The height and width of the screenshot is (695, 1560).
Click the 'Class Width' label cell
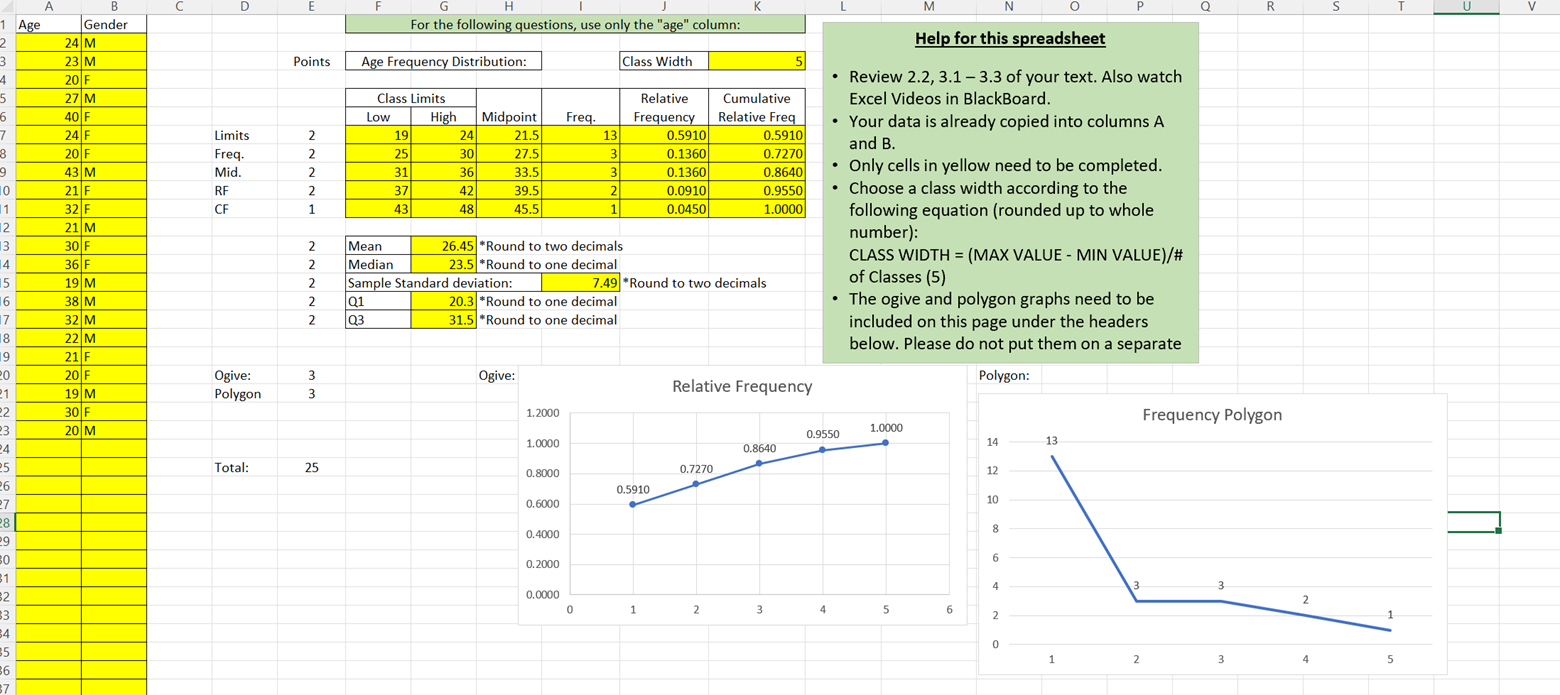[x=664, y=61]
